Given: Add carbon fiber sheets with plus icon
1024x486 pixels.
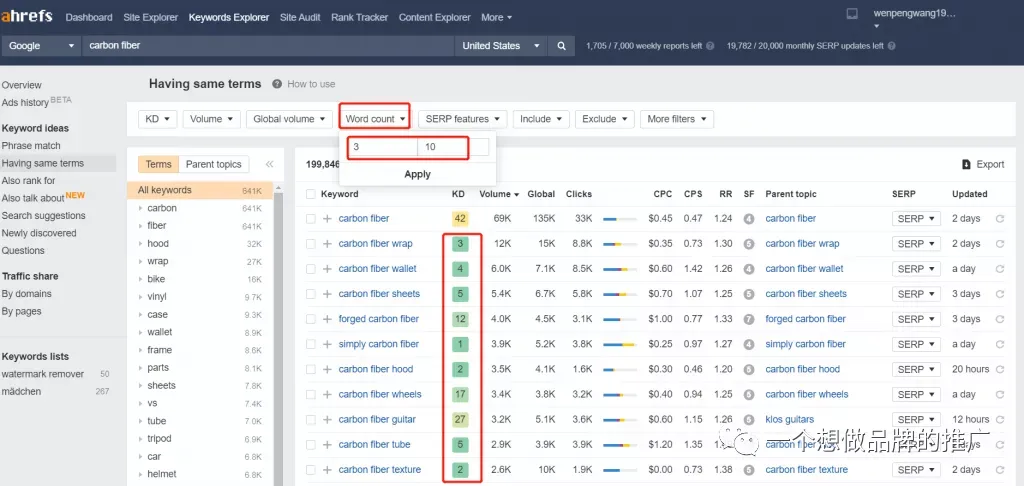Looking at the screenshot, I should (x=327, y=294).
